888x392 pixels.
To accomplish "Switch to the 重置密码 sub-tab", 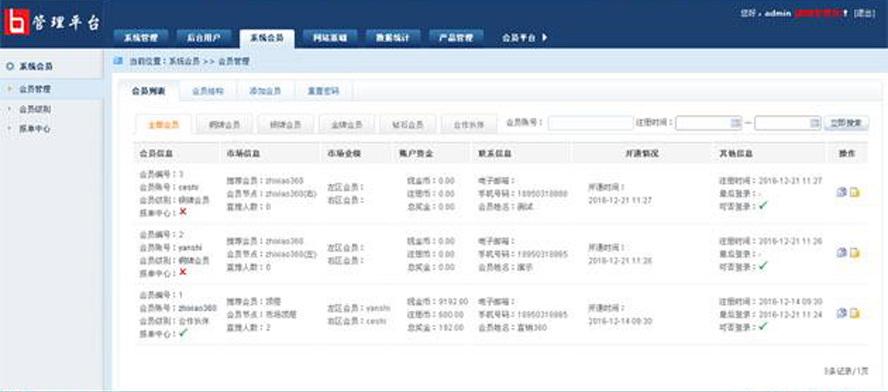I will click(323, 91).
